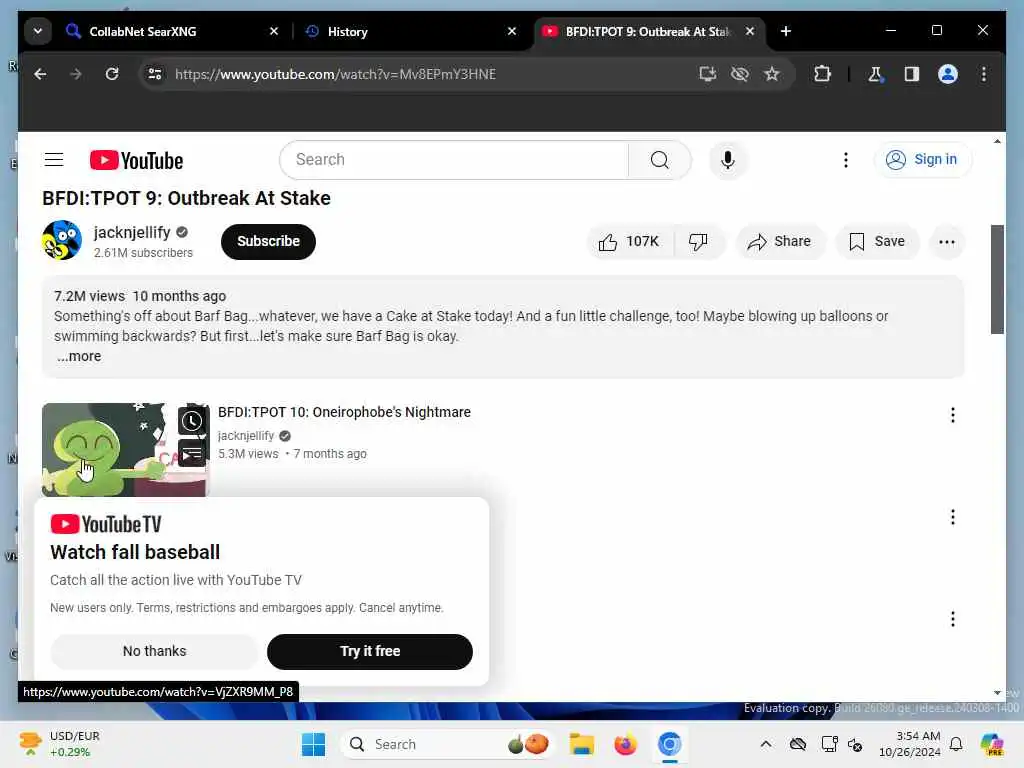Open jacknjellify channel name link

pyautogui.click(x=132, y=232)
